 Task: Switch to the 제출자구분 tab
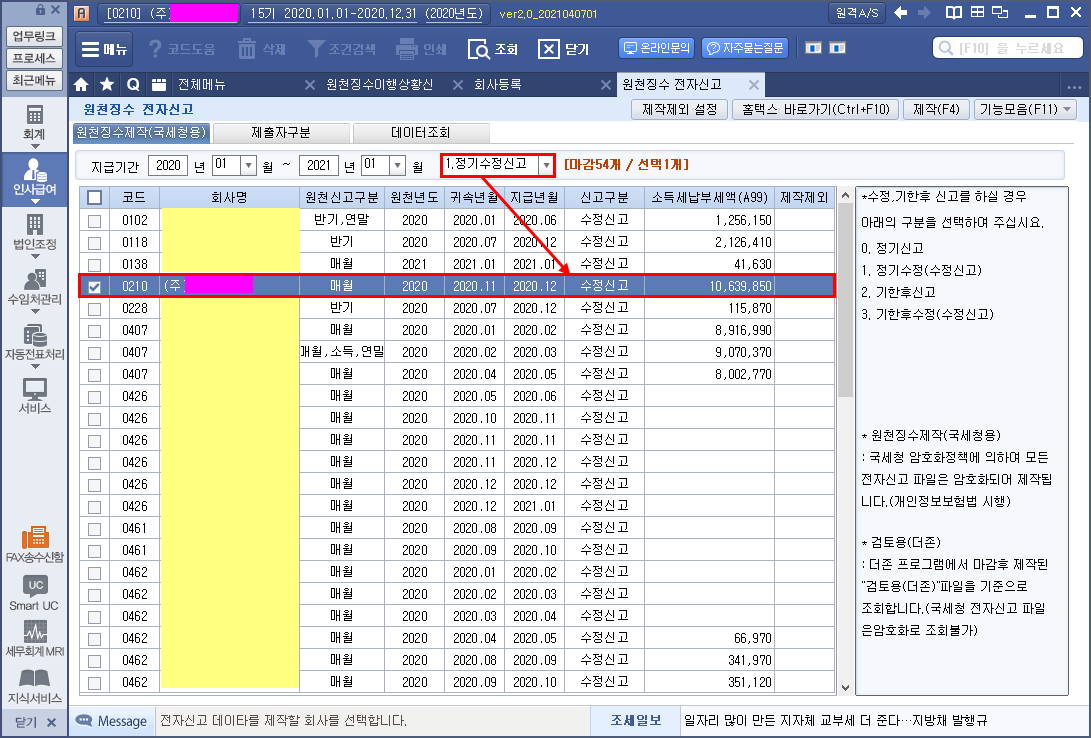[281, 132]
